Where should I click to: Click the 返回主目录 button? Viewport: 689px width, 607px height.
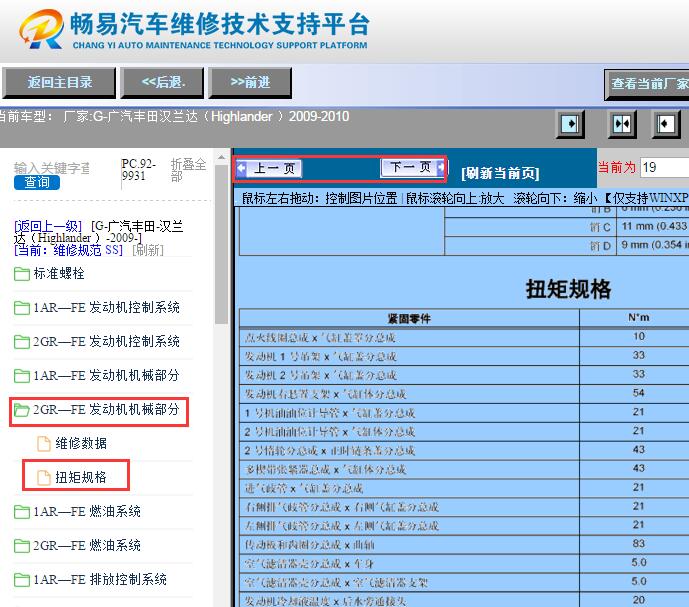(x=59, y=82)
